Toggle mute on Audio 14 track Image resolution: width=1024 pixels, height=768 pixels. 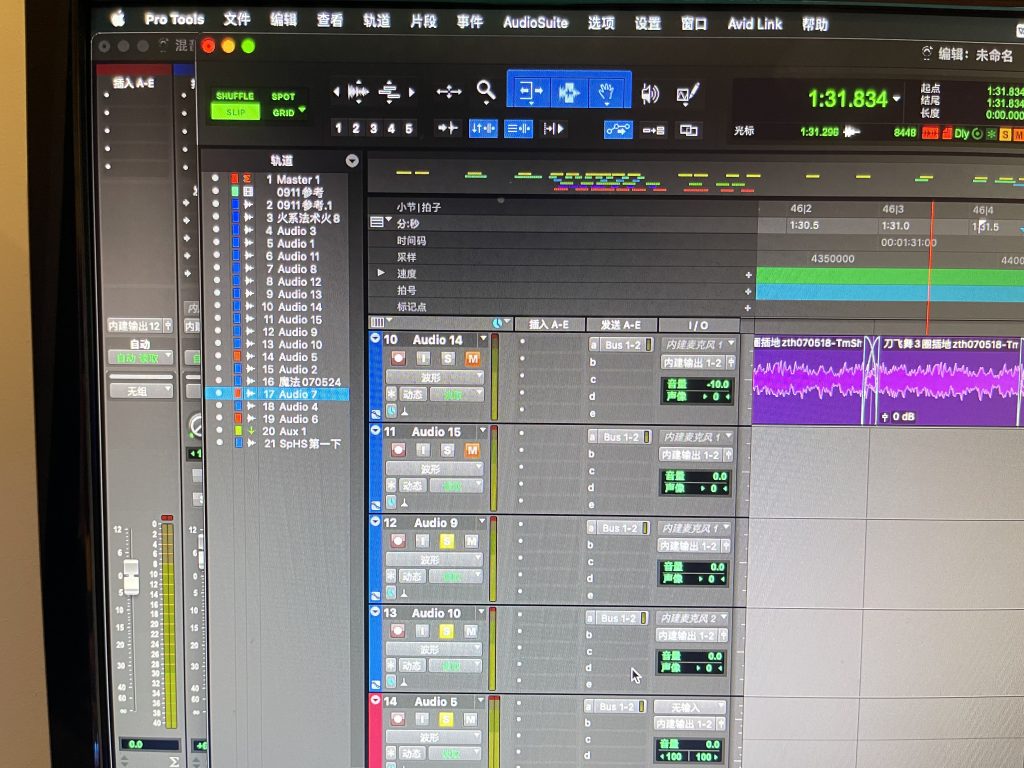[472, 359]
